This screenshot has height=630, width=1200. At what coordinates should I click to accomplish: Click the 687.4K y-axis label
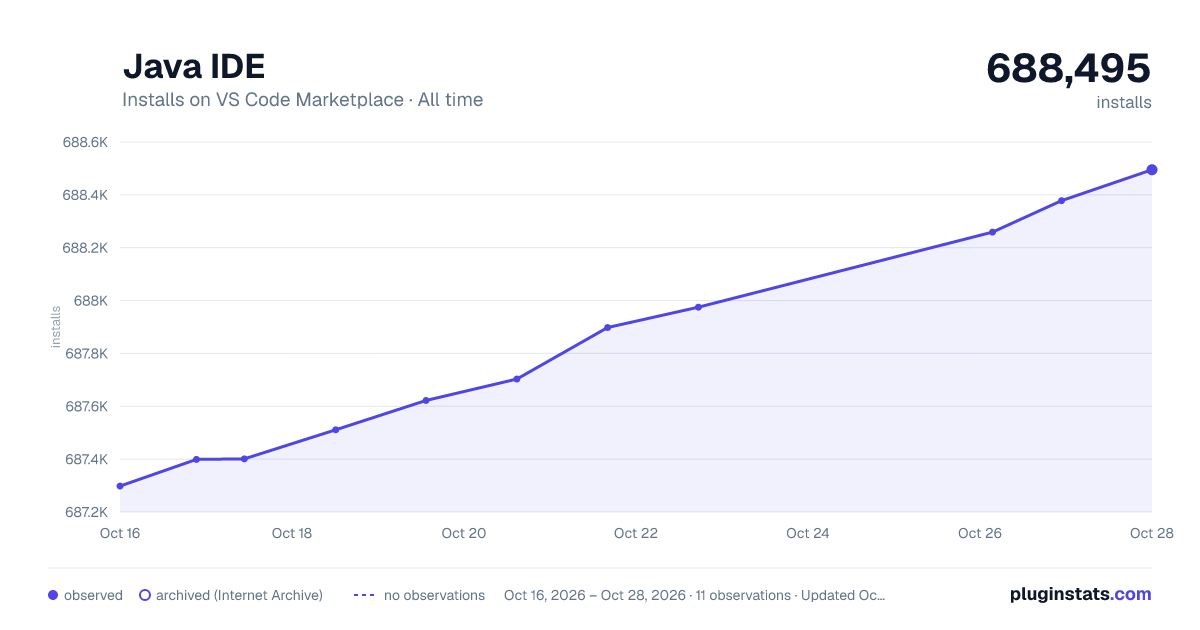tap(85, 460)
